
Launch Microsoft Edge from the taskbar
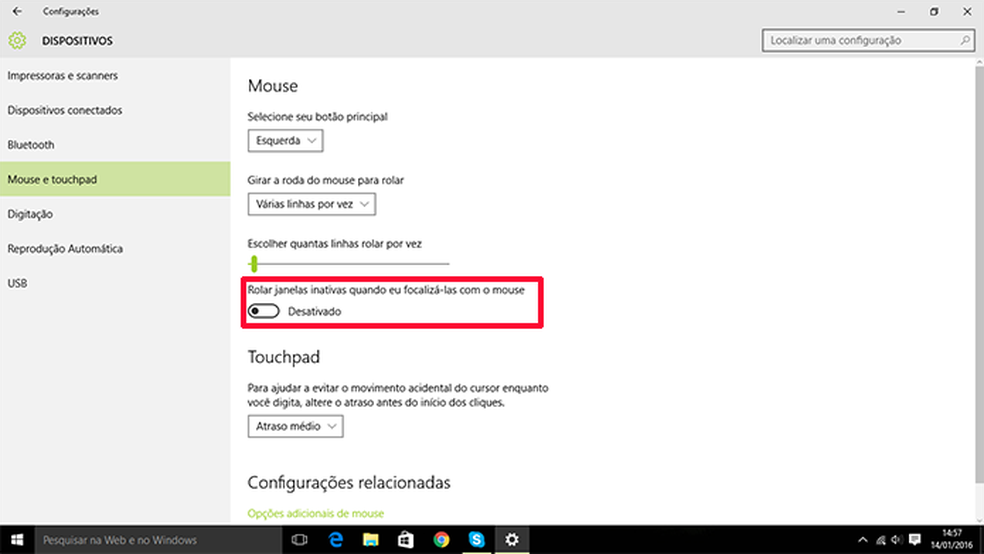pyautogui.click(x=336, y=540)
